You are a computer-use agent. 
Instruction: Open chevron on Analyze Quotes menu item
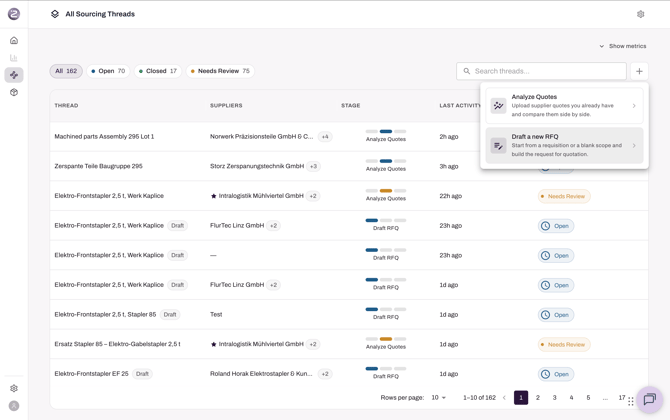(x=634, y=106)
